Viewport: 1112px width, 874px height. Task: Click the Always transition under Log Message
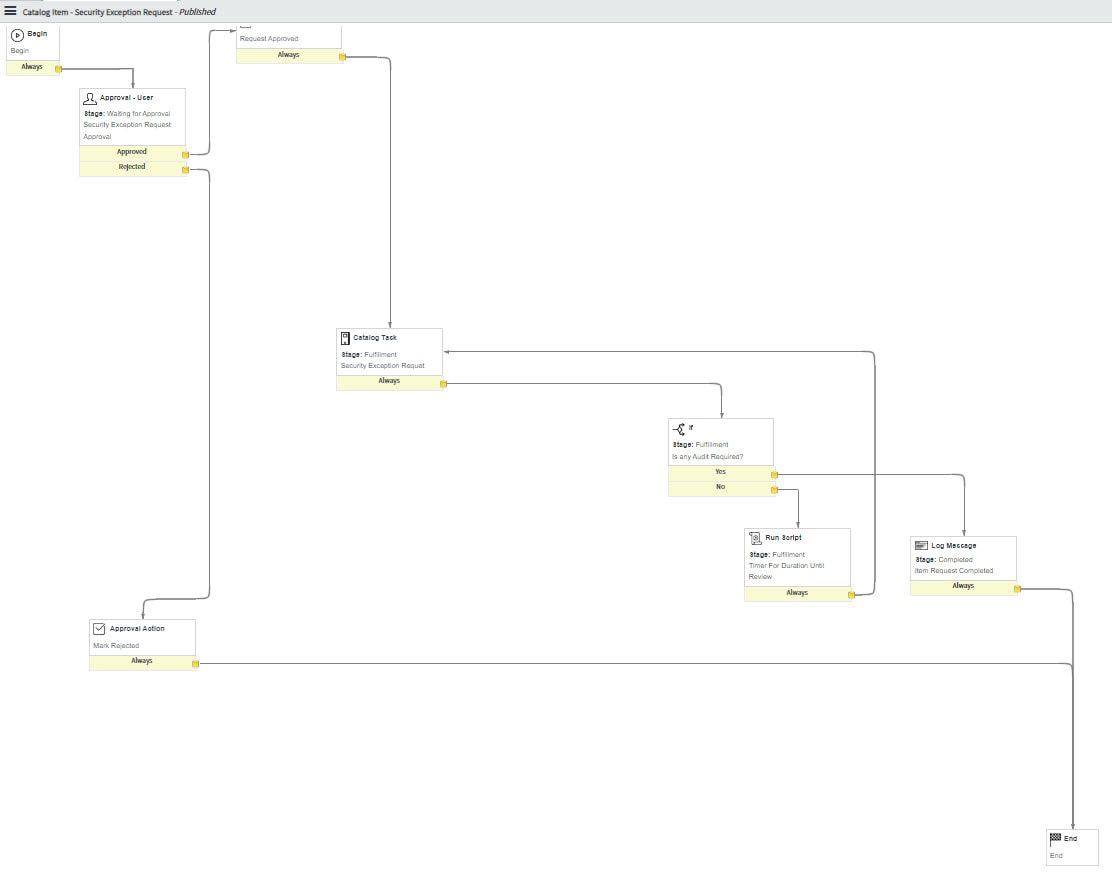pos(963,587)
